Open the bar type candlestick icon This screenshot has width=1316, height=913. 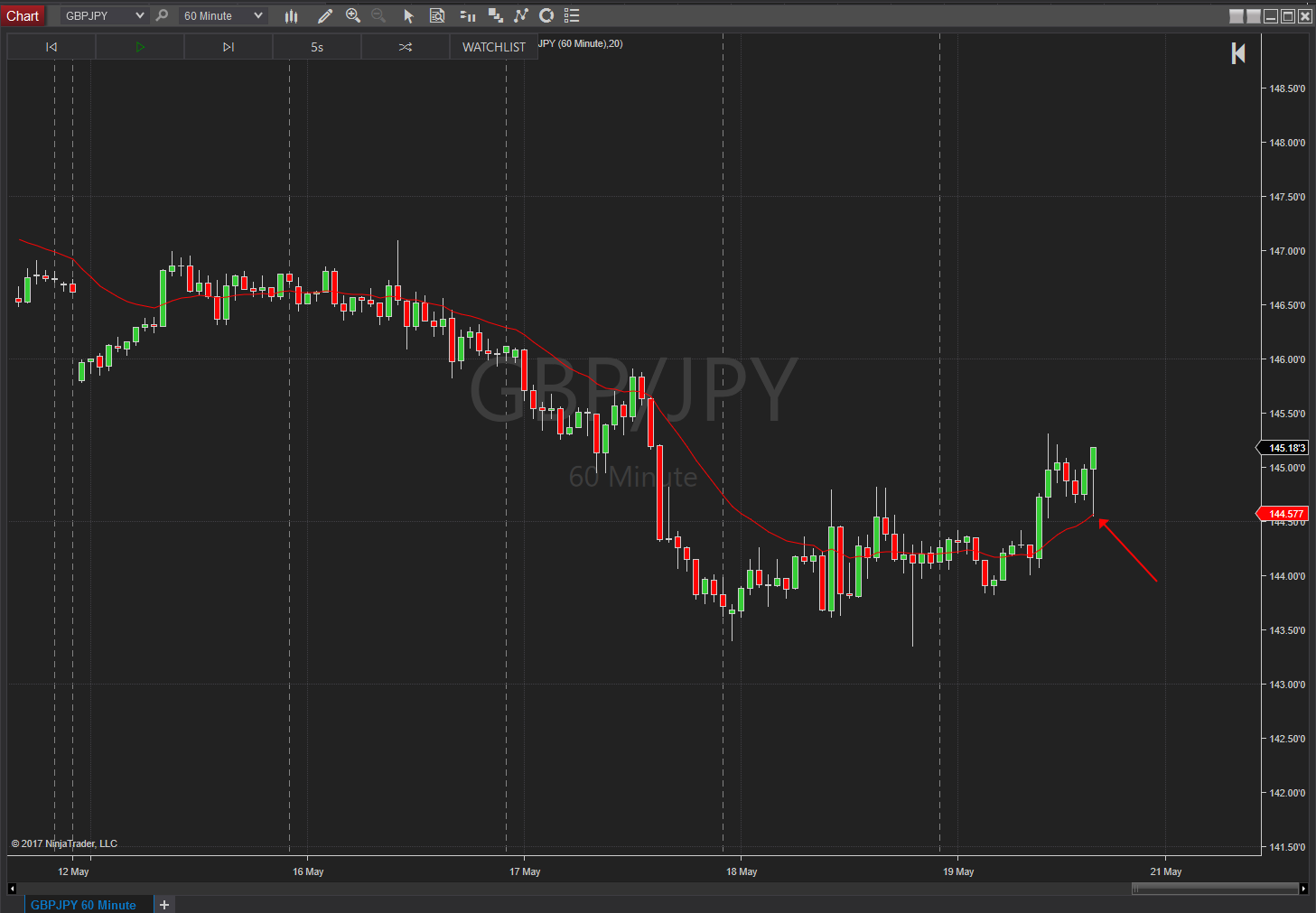coord(291,15)
